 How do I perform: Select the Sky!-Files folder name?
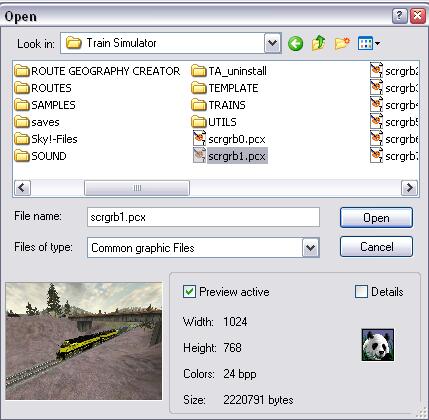[54, 139]
